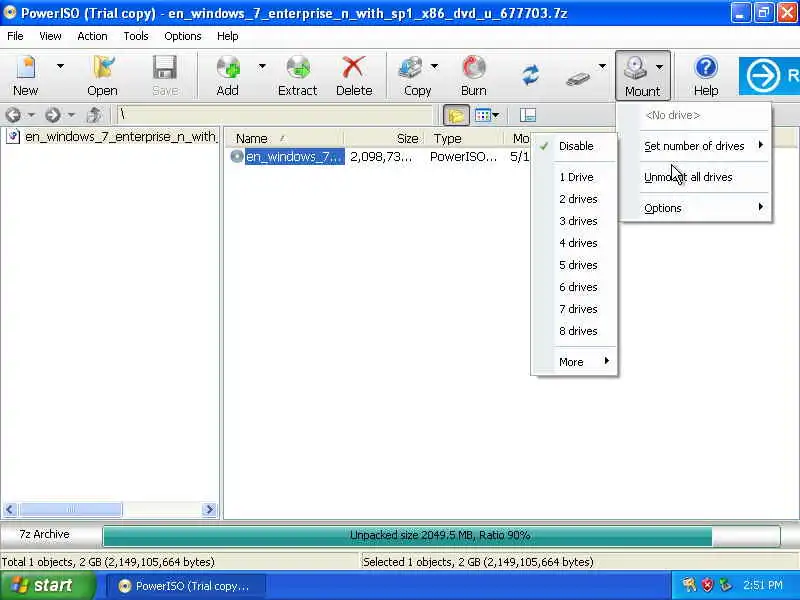Open the Action menu
Viewport: 800px width, 600px height.
(x=92, y=36)
